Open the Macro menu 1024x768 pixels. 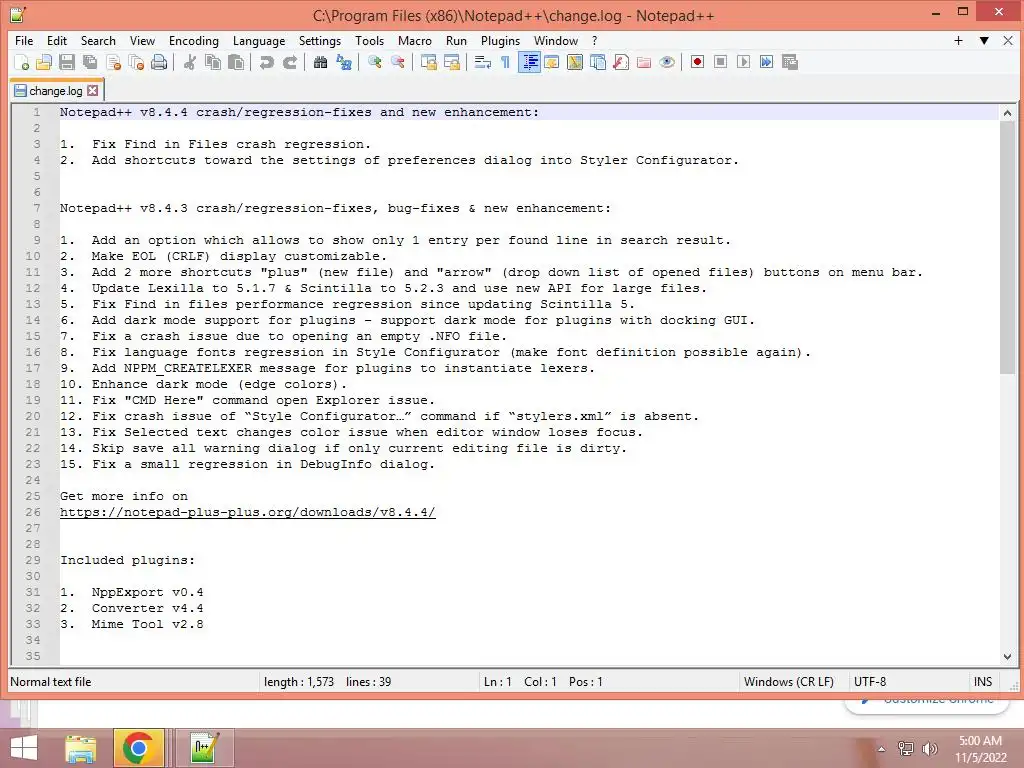pos(415,40)
